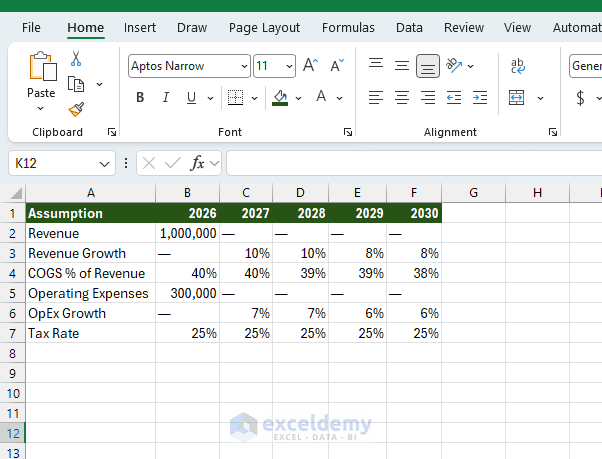Expand orientation options arrow
Viewport: 602px width, 459px height.
coord(470,66)
